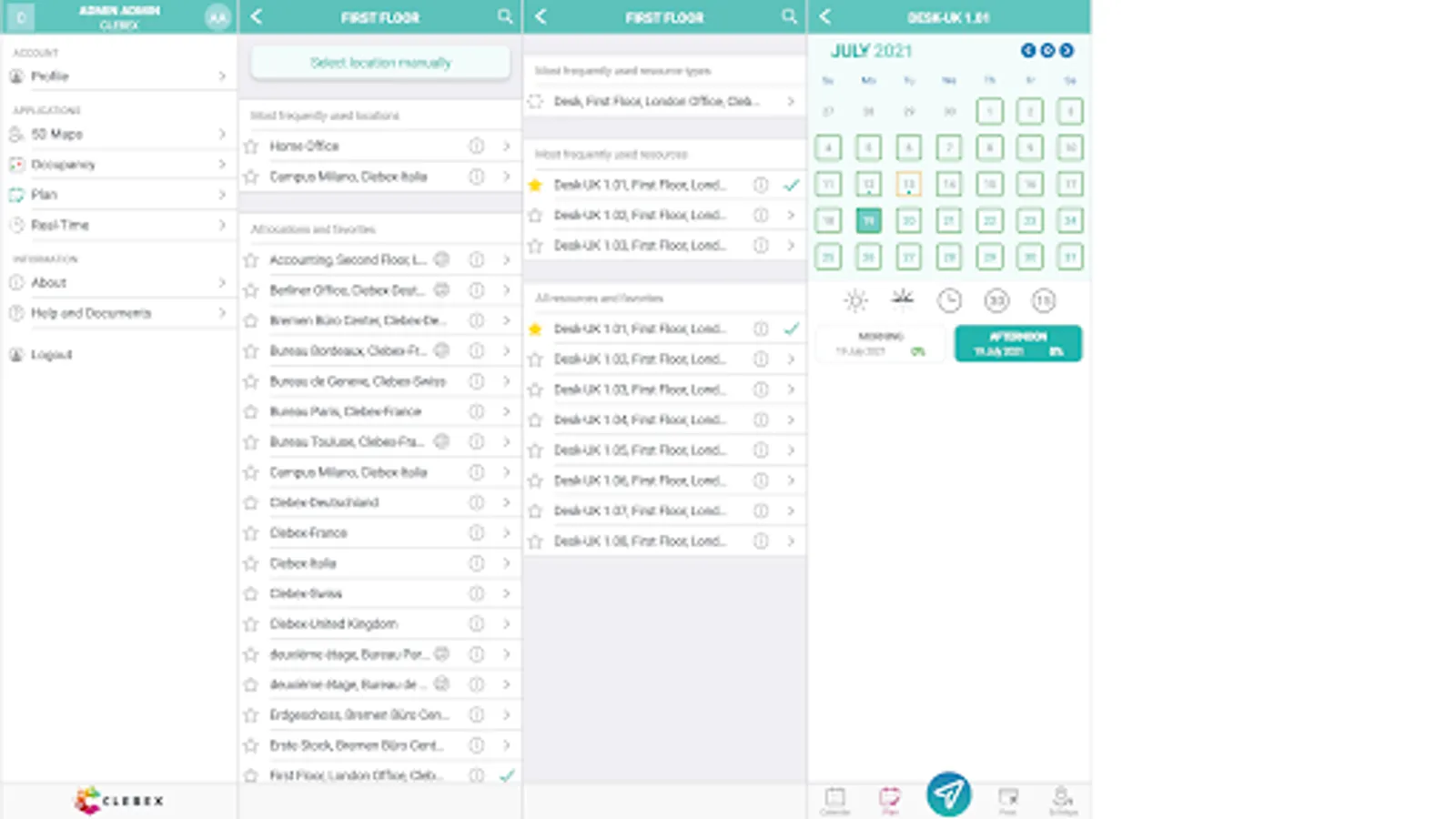Open details chevron for Desk-UK 1.02

[791, 215]
